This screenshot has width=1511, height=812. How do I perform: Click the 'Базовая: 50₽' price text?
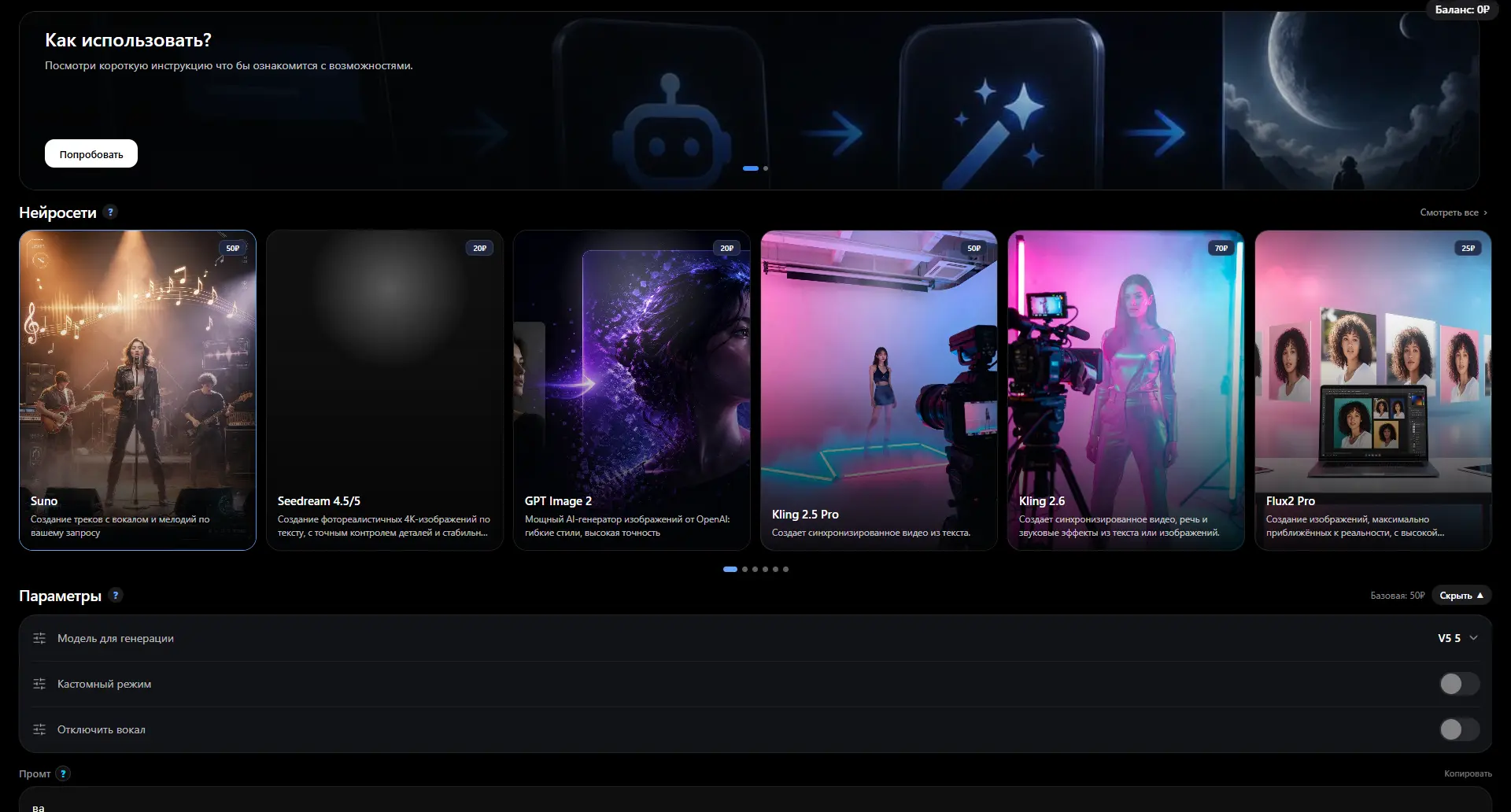click(x=1398, y=596)
